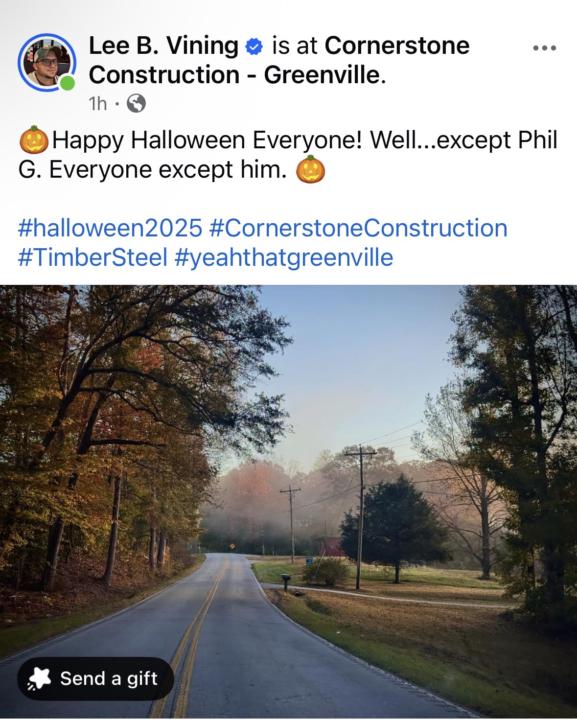Viewport: 577px width, 720px height.
Task: Click the pumpkin emoji after 'except him'
Action: (x=310, y=169)
